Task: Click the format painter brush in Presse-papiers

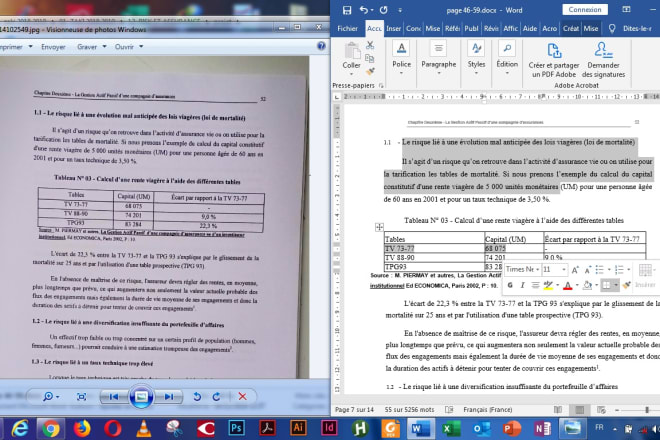Action: (370, 72)
